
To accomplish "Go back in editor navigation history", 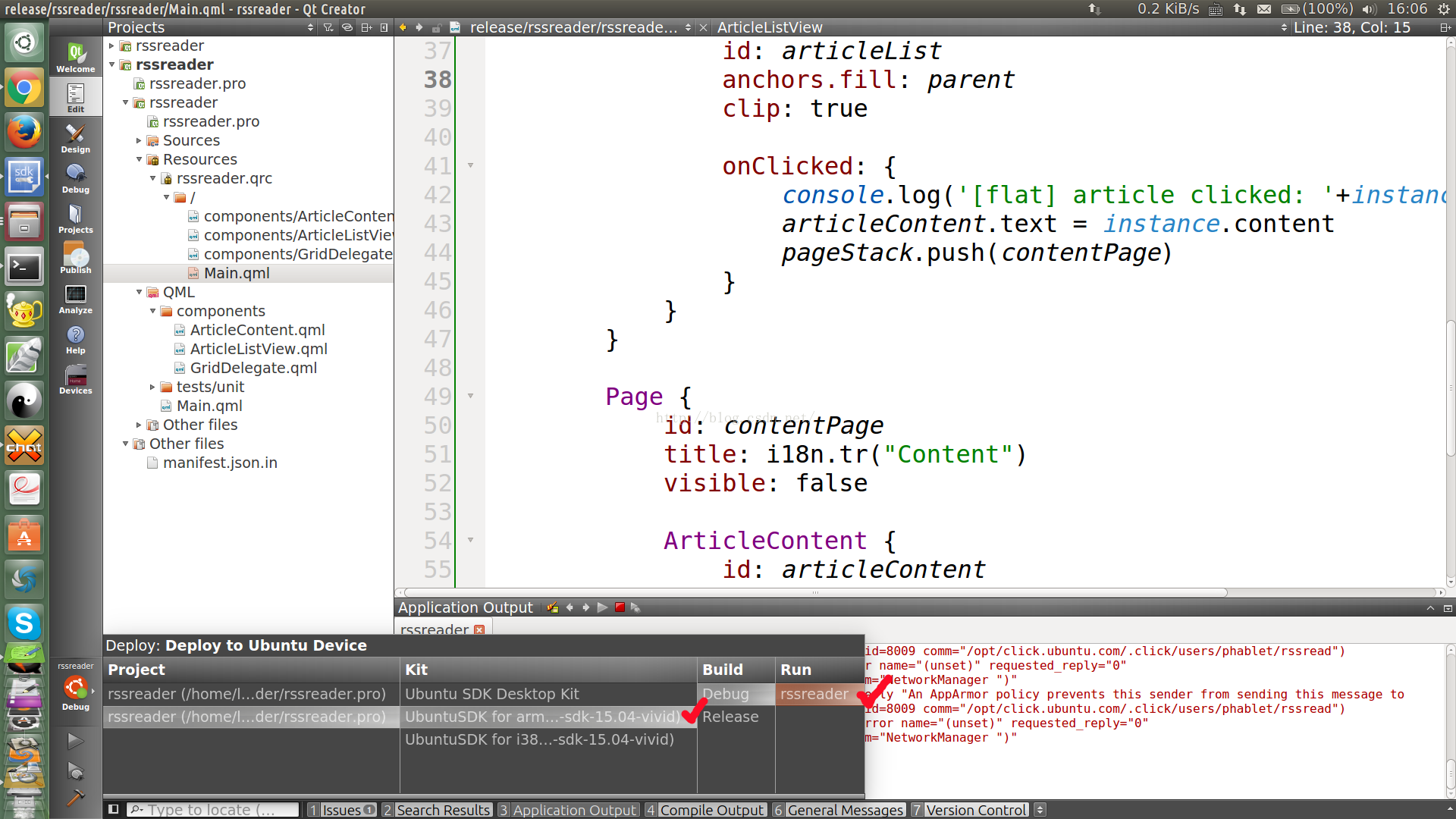I will (403, 27).
